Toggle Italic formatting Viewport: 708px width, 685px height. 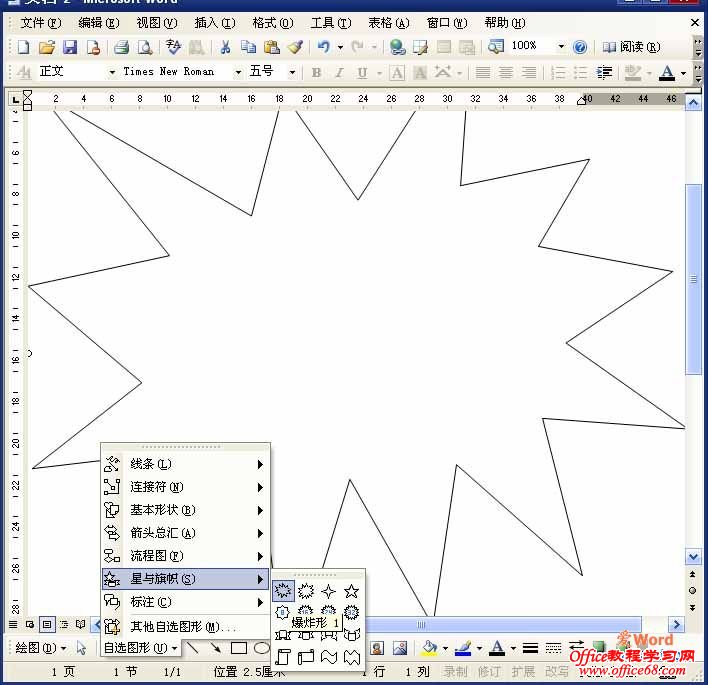pyautogui.click(x=339, y=72)
